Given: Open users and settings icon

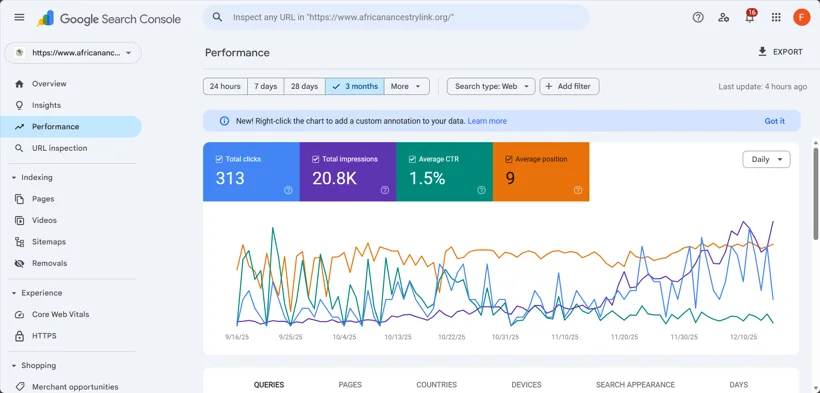Looking at the screenshot, I should [x=724, y=17].
